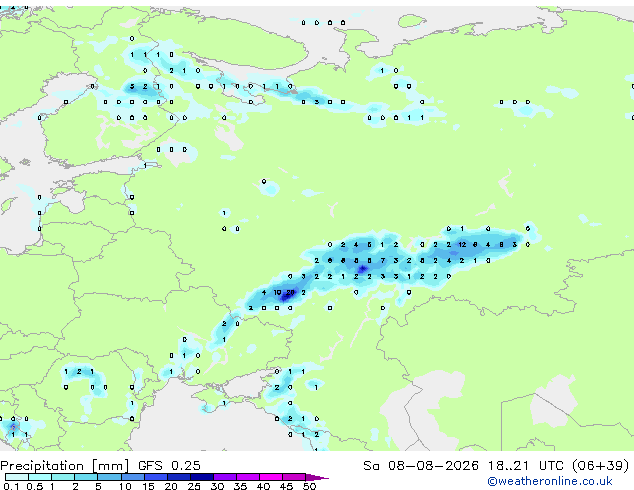This screenshot has height=490, width=634.
Task: Select the legend swatch between 2 and 5
Action: point(86,477)
